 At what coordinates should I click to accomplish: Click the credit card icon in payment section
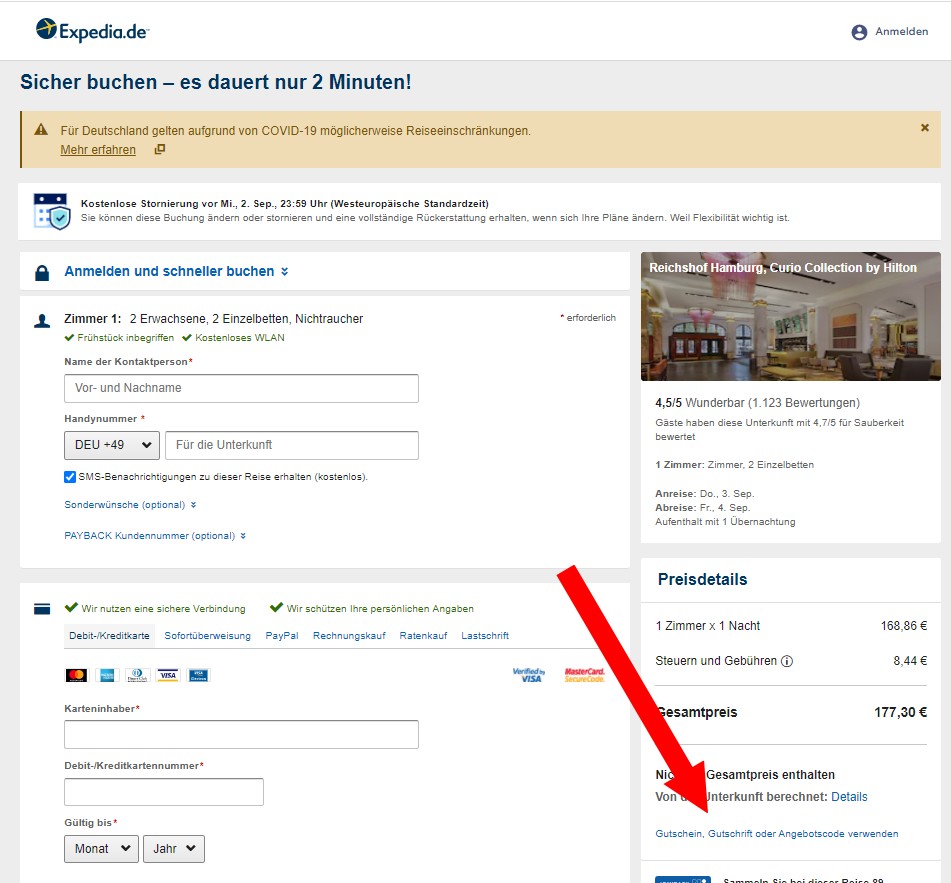pos(42,609)
